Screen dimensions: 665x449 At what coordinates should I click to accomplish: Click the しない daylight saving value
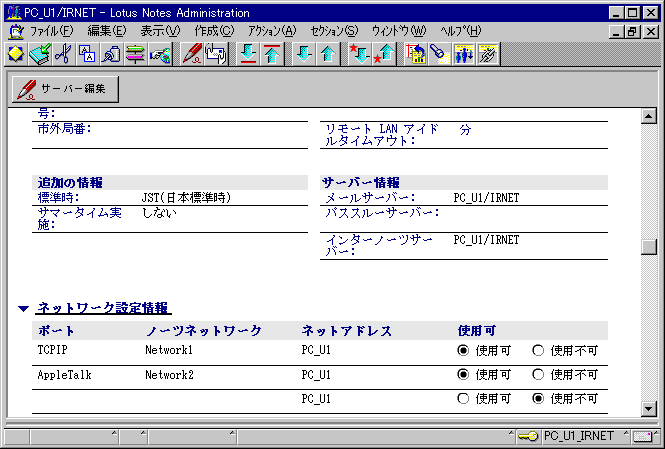point(159,213)
